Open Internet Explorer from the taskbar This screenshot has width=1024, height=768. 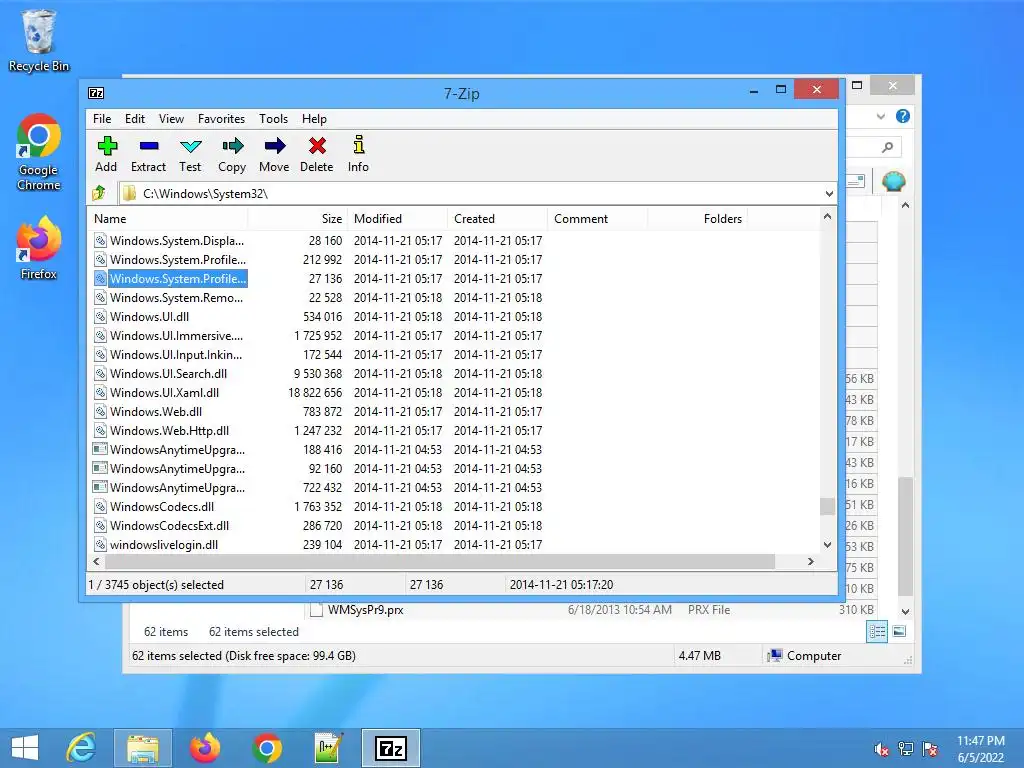[x=81, y=748]
